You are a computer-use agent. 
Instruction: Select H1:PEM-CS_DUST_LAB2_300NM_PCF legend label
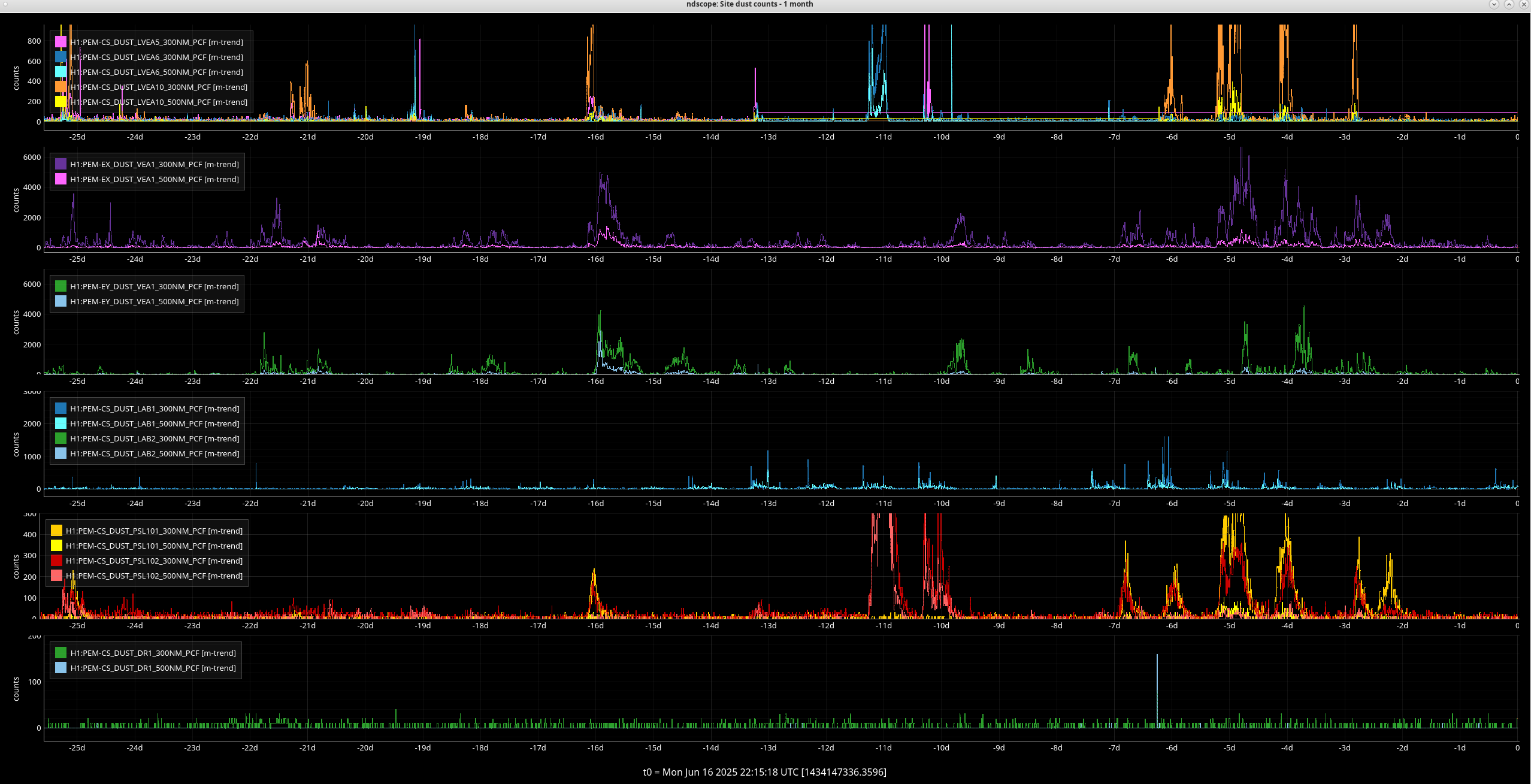155,439
